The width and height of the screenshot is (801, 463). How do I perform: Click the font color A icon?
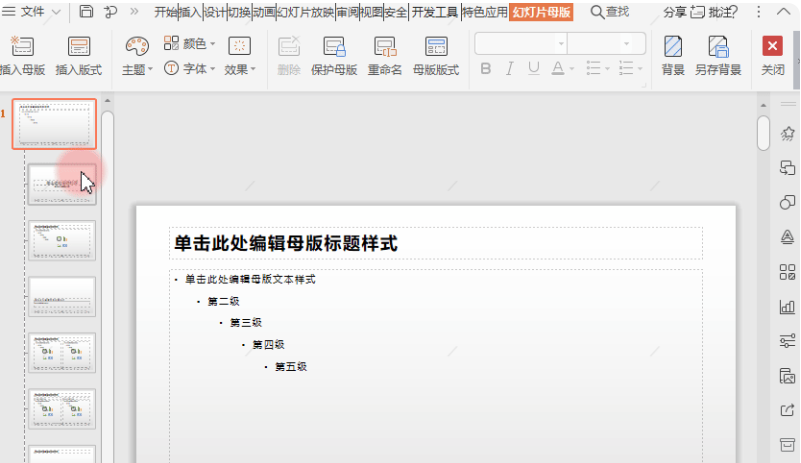point(558,68)
